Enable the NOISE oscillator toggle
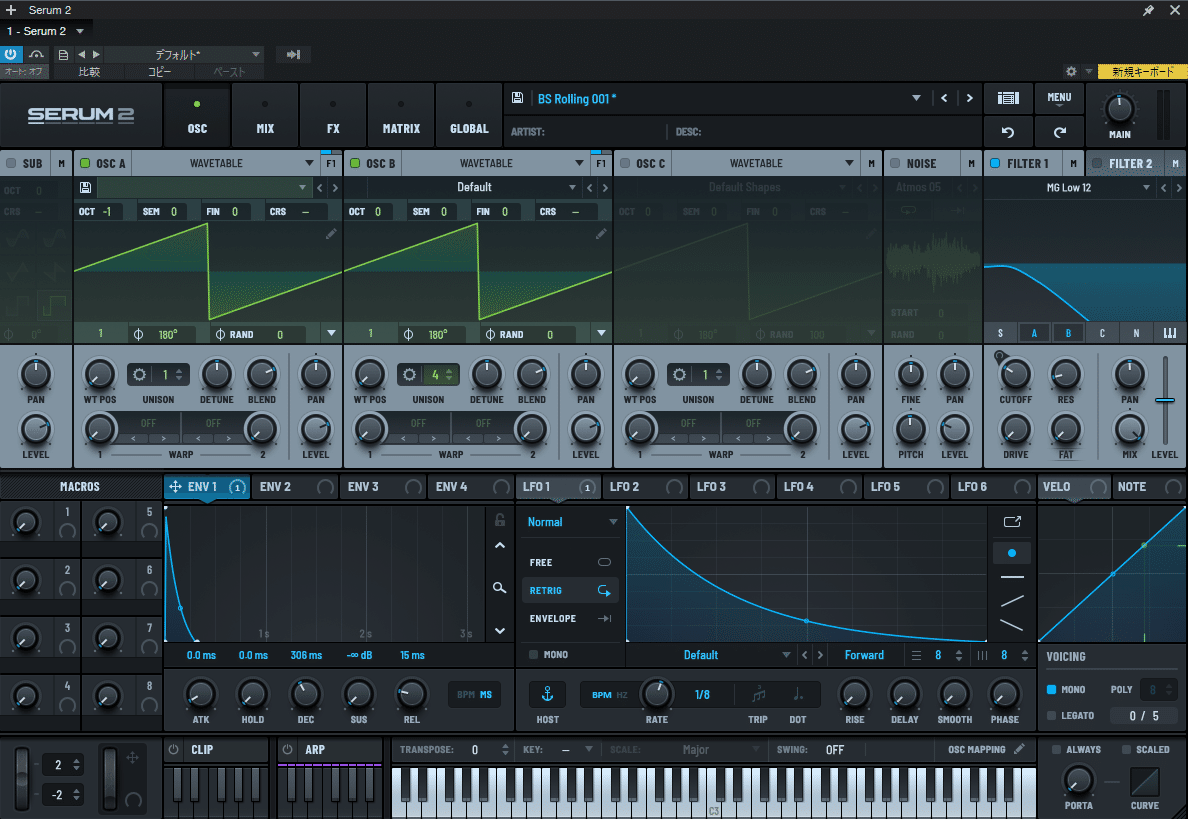 pos(895,163)
